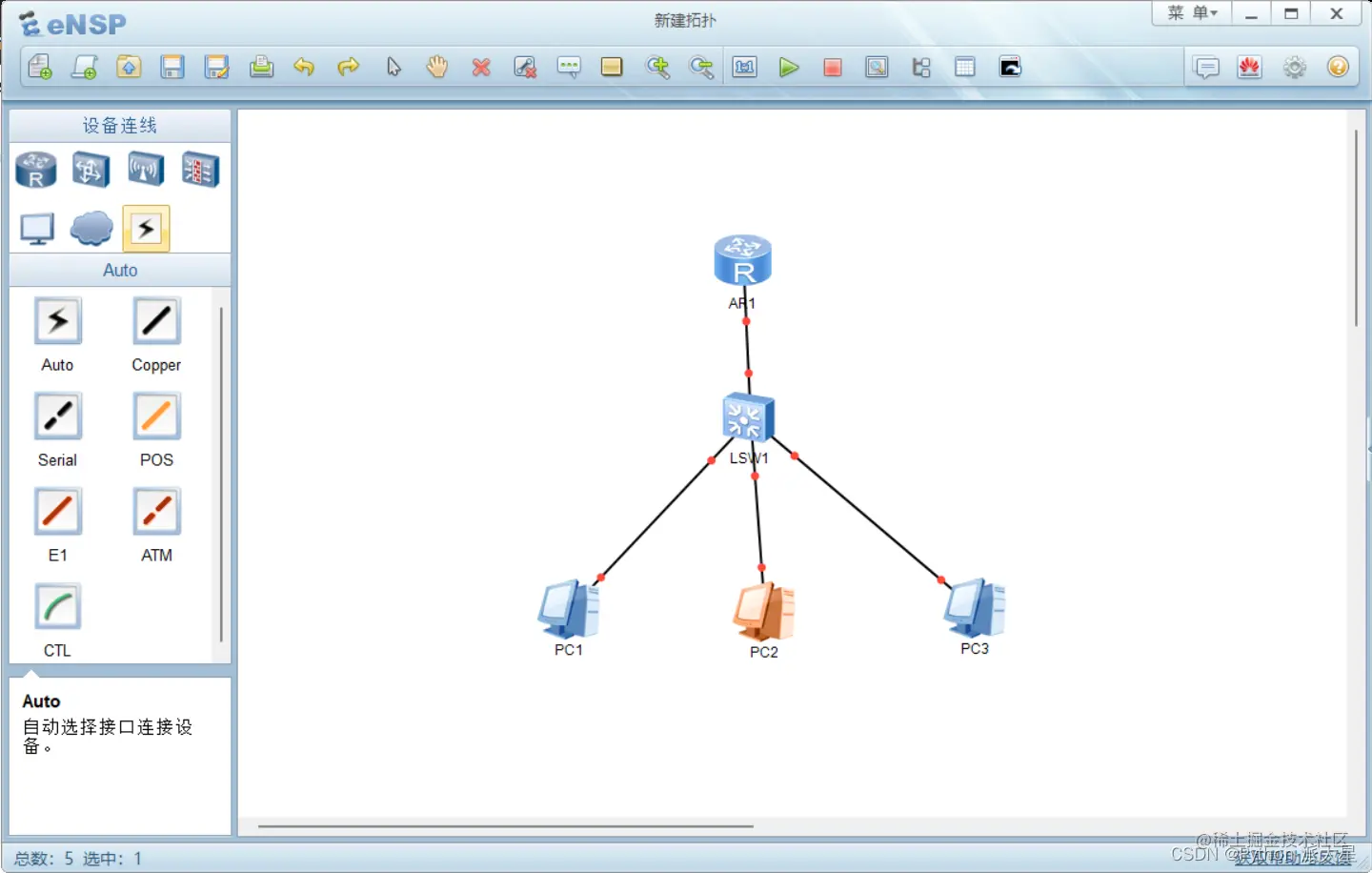Zoom out of the topology
1372x873 pixels.
tap(701, 67)
